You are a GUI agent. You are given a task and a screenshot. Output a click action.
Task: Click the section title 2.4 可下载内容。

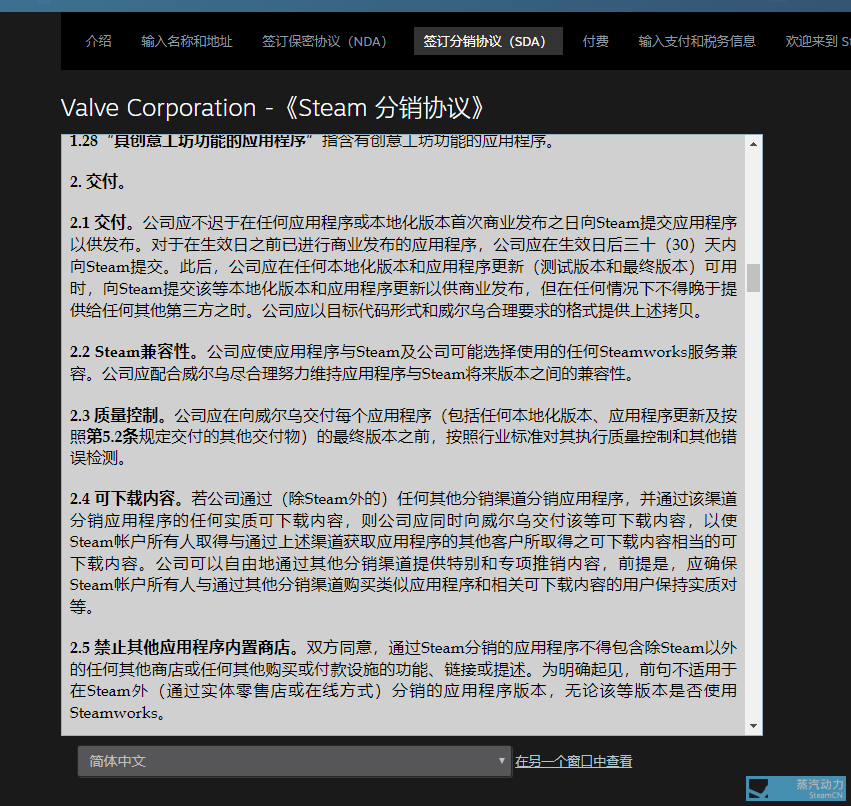126,498
